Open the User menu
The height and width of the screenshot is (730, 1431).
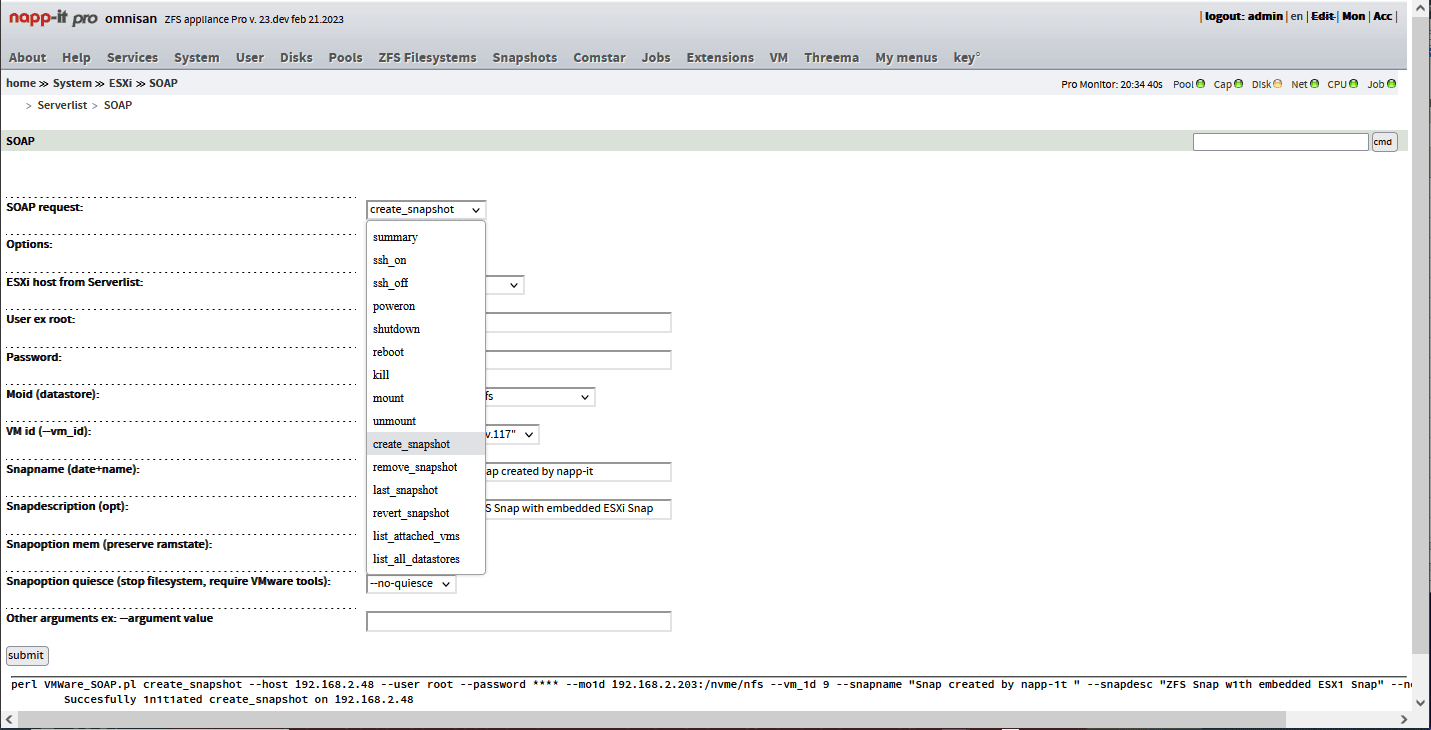click(250, 57)
